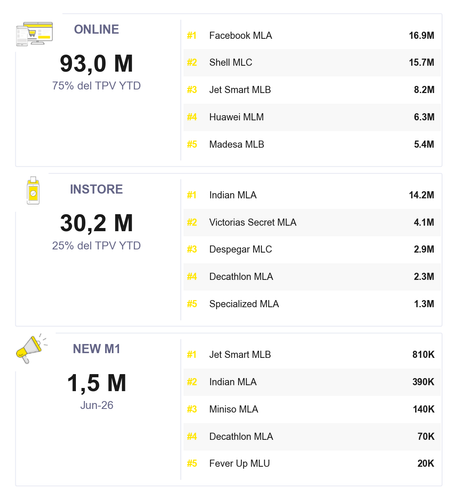Click the New M1 megaphone icon
The height and width of the screenshot is (500, 455).
coord(32,349)
